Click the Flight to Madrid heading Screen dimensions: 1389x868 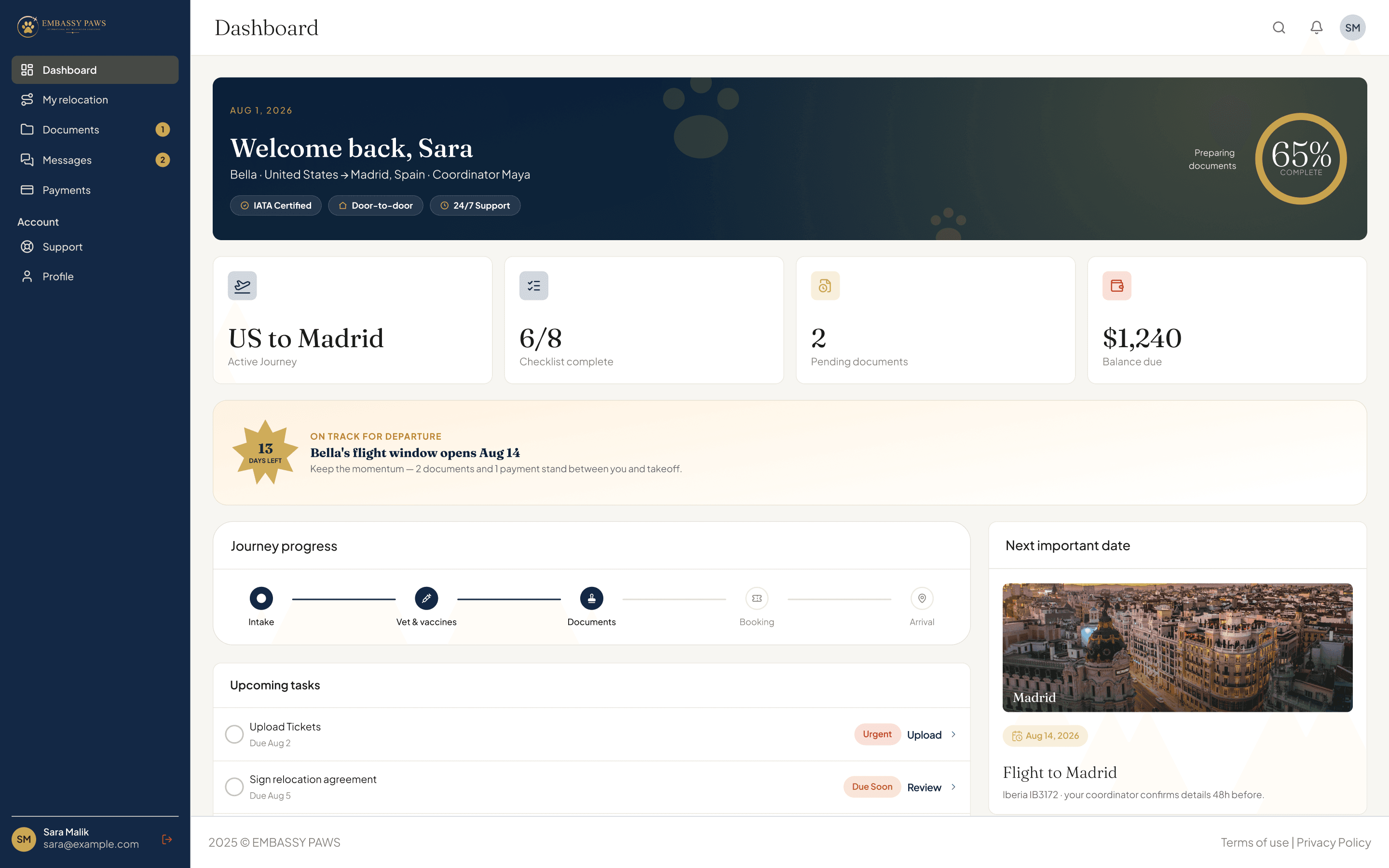point(1060,772)
